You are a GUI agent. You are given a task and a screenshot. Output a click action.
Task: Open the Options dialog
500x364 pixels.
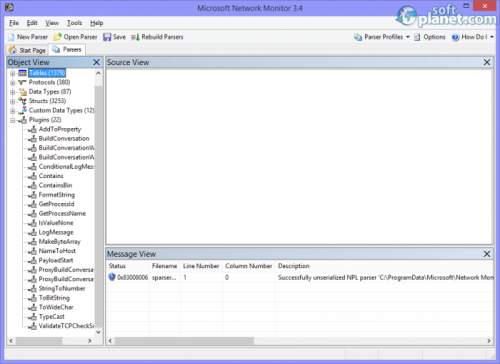[430, 37]
